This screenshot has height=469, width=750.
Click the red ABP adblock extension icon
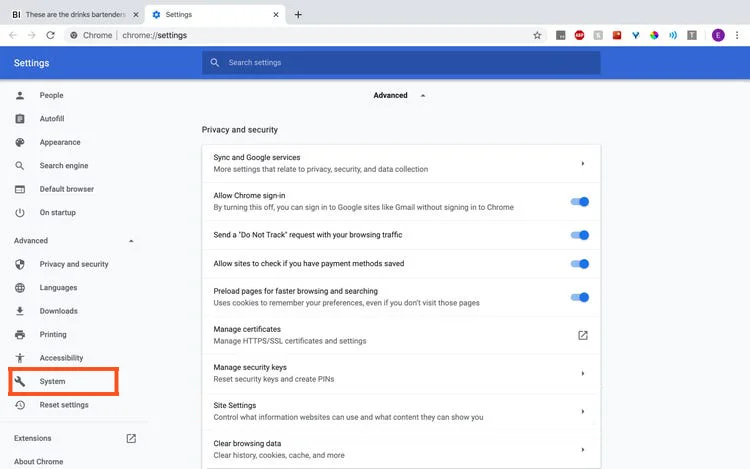tap(579, 35)
